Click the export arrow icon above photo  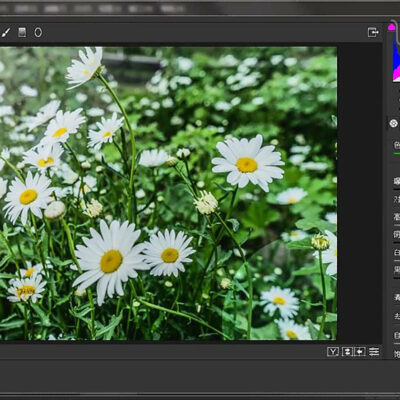(x=373, y=32)
